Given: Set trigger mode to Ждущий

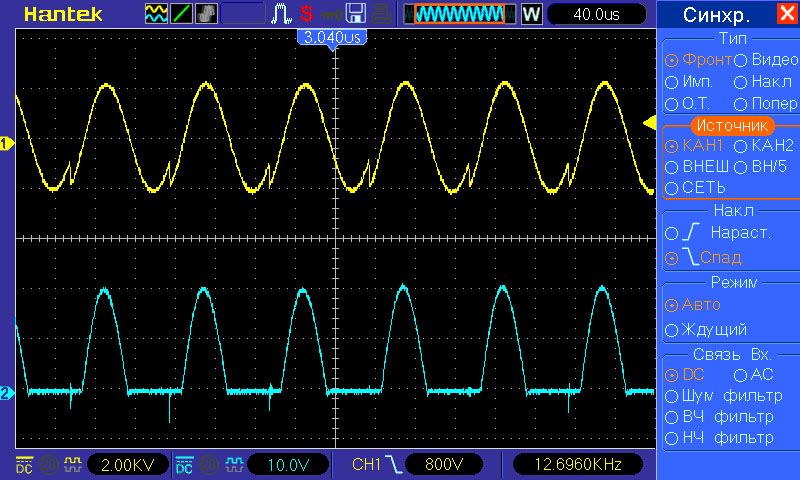Looking at the screenshot, I should (706, 330).
